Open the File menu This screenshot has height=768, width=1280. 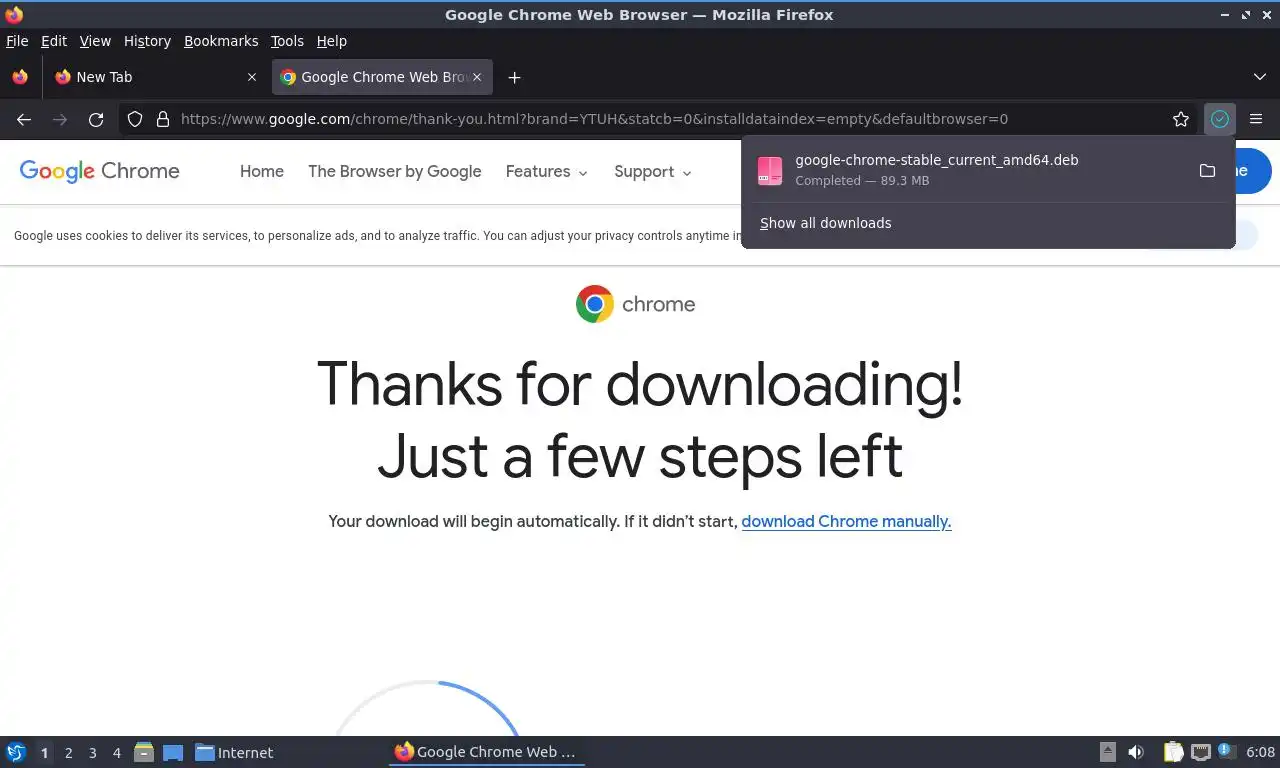pyautogui.click(x=17, y=41)
